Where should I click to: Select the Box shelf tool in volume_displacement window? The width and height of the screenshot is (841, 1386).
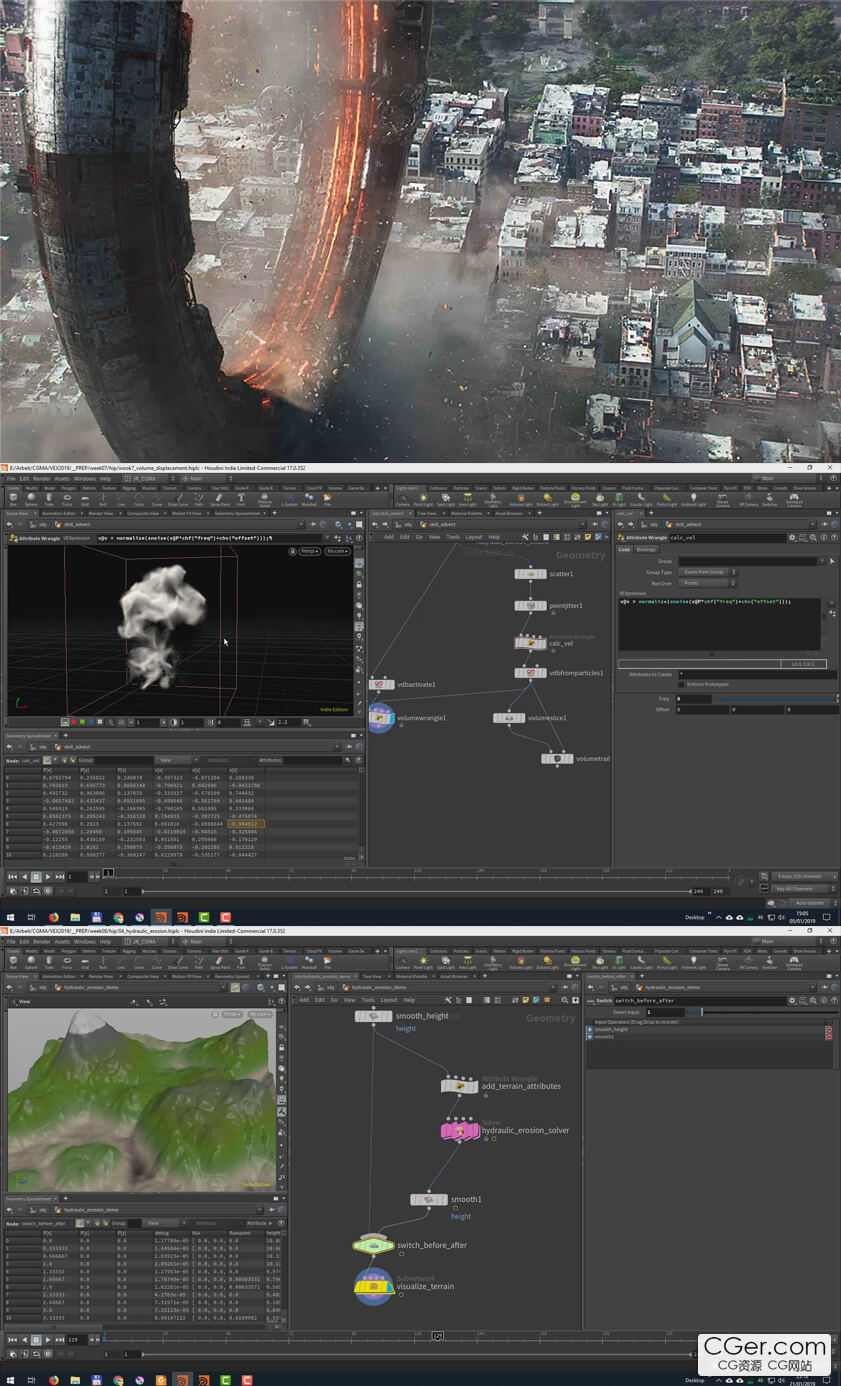click(13, 499)
